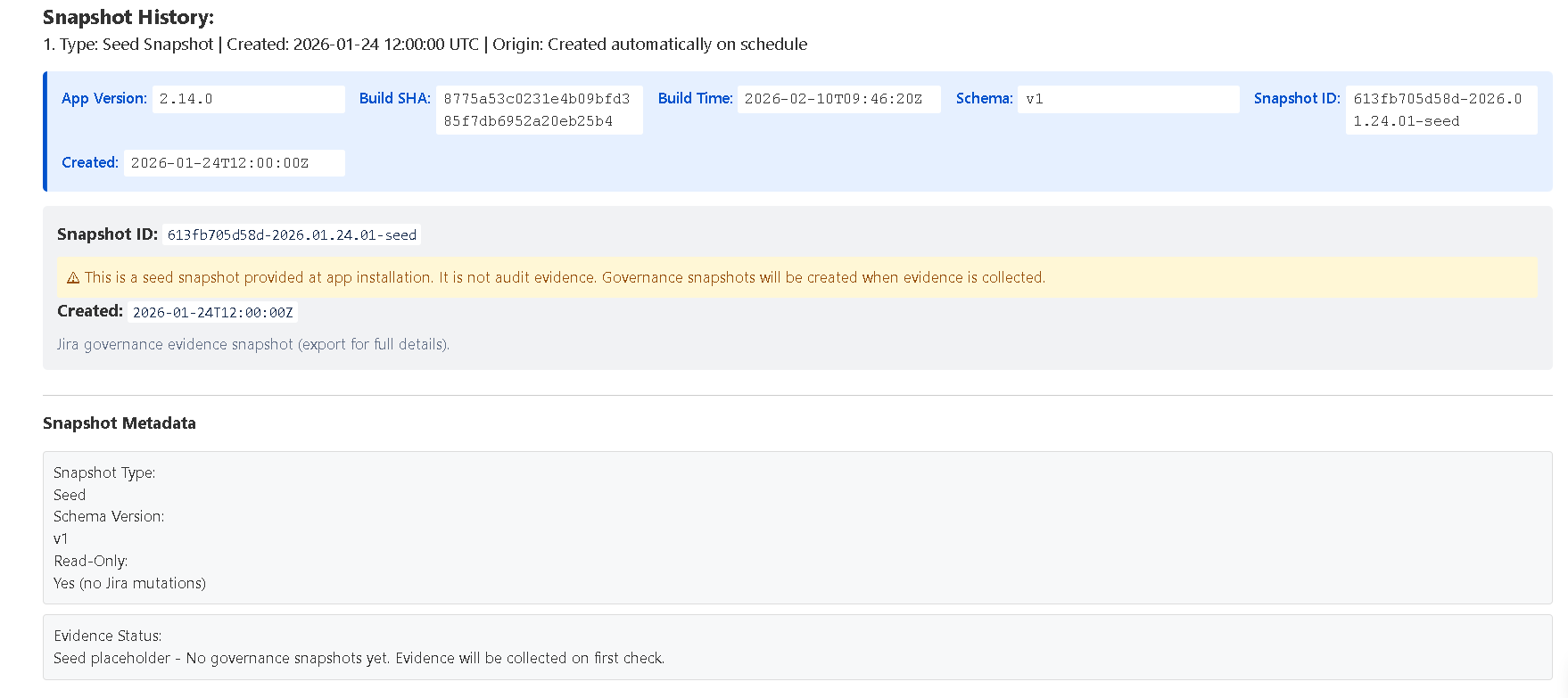Click the Evidence Status placeholder message
The image size is (1568, 698).
359,658
